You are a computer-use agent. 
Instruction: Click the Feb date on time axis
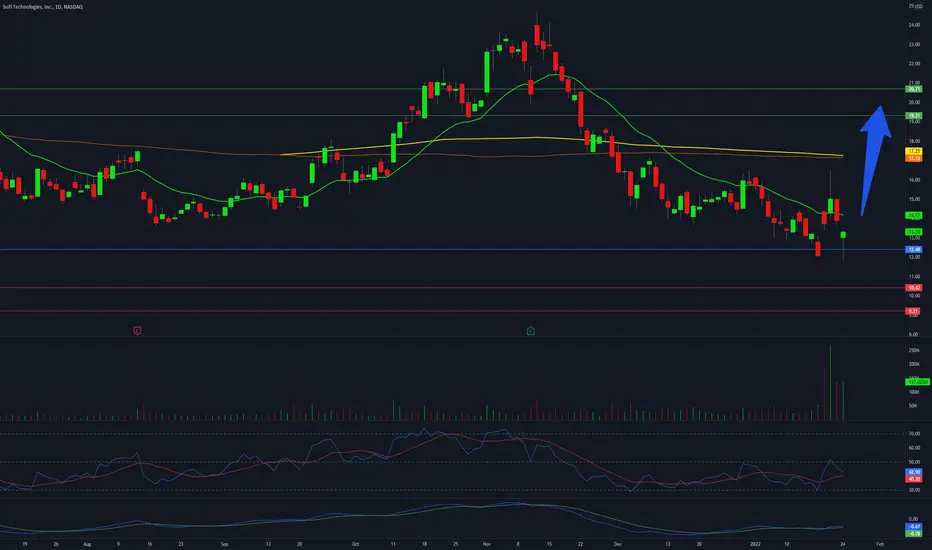pyautogui.click(x=880, y=544)
